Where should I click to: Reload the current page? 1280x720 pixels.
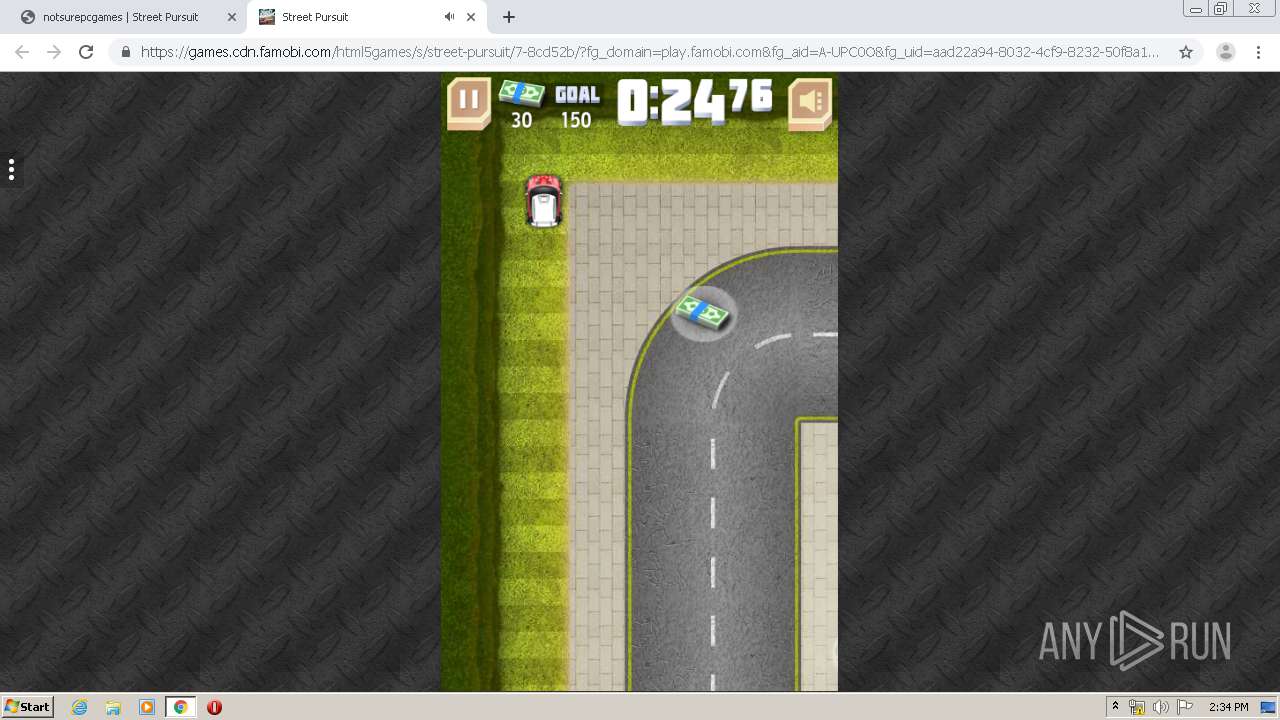[x=86, y=52]
